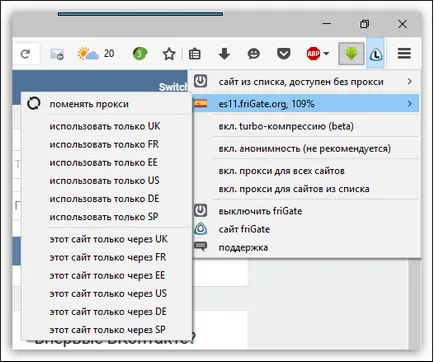Click the speech bubble support icon

201,247
